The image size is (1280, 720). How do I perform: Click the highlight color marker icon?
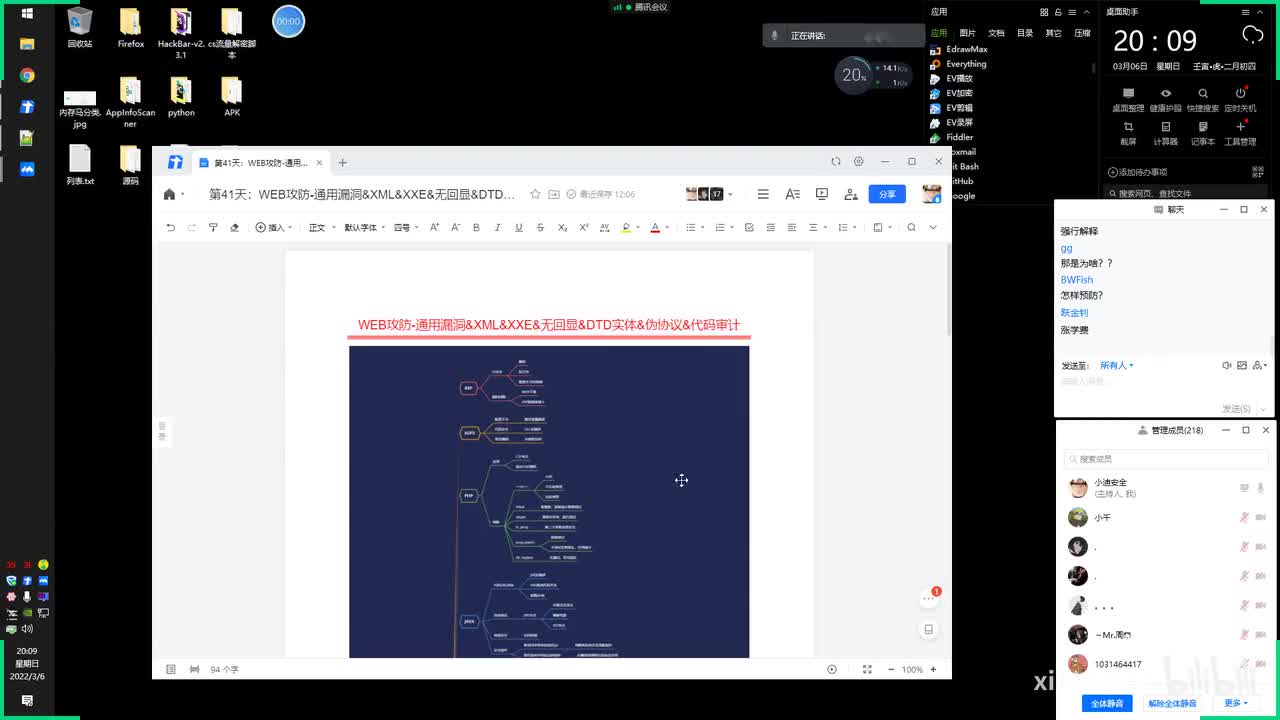click(627, 228)
